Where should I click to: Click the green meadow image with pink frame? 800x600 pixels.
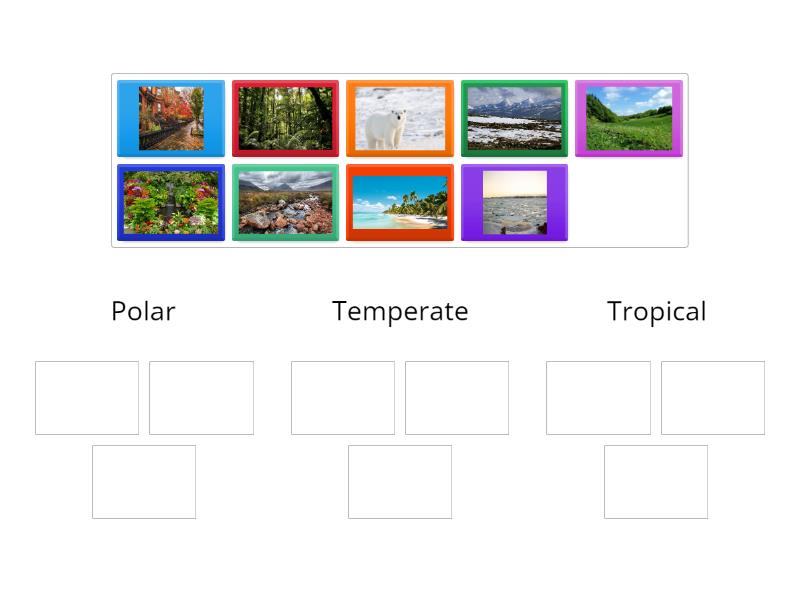click(x=628, y=117)
